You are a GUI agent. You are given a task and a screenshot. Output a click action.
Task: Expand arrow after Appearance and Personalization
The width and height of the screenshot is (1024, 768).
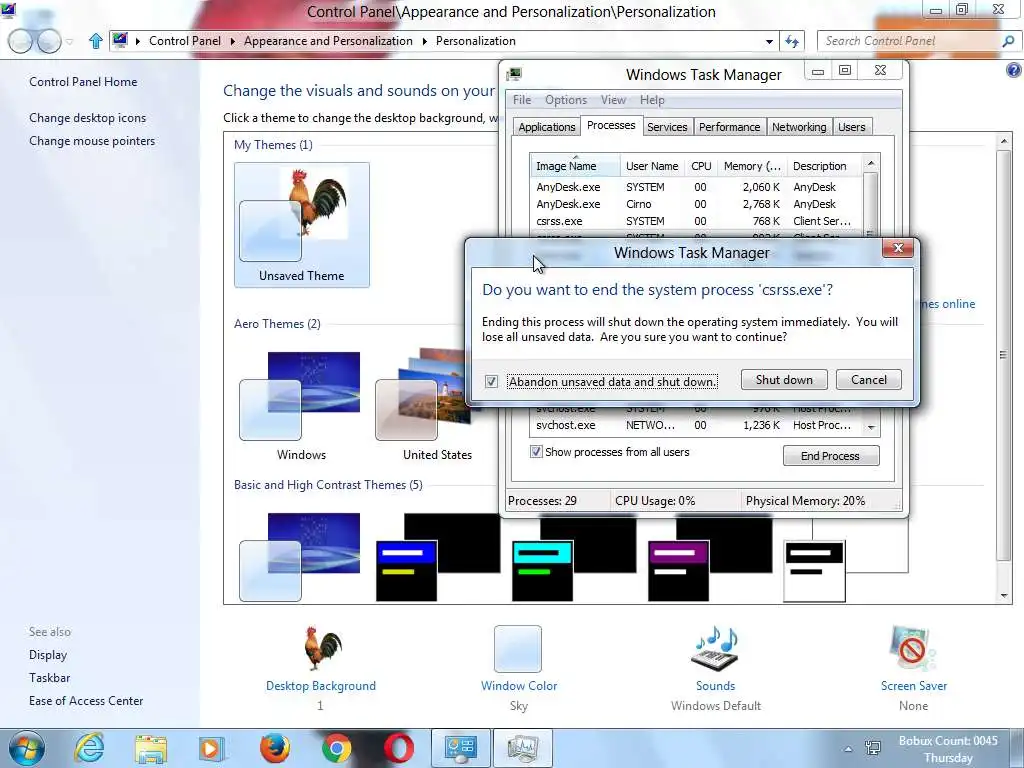424,41
